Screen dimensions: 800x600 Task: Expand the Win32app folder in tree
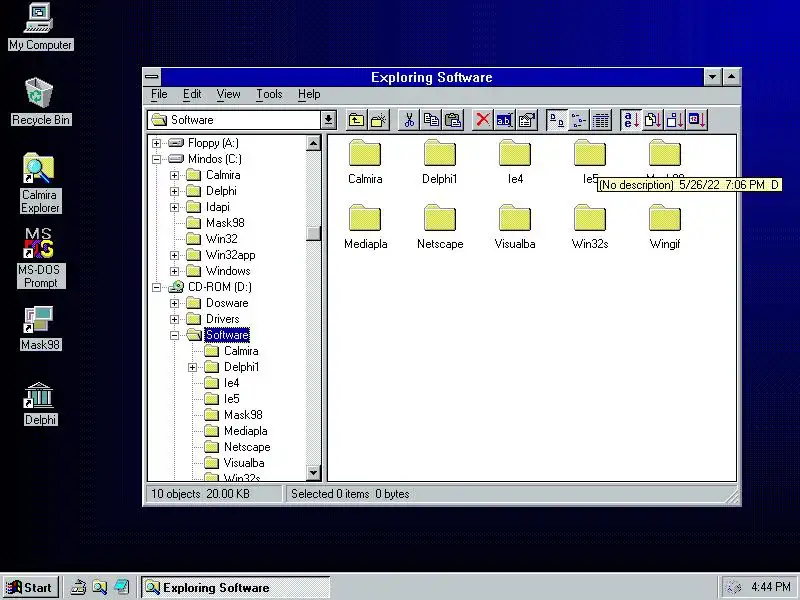tap(174, 255)
